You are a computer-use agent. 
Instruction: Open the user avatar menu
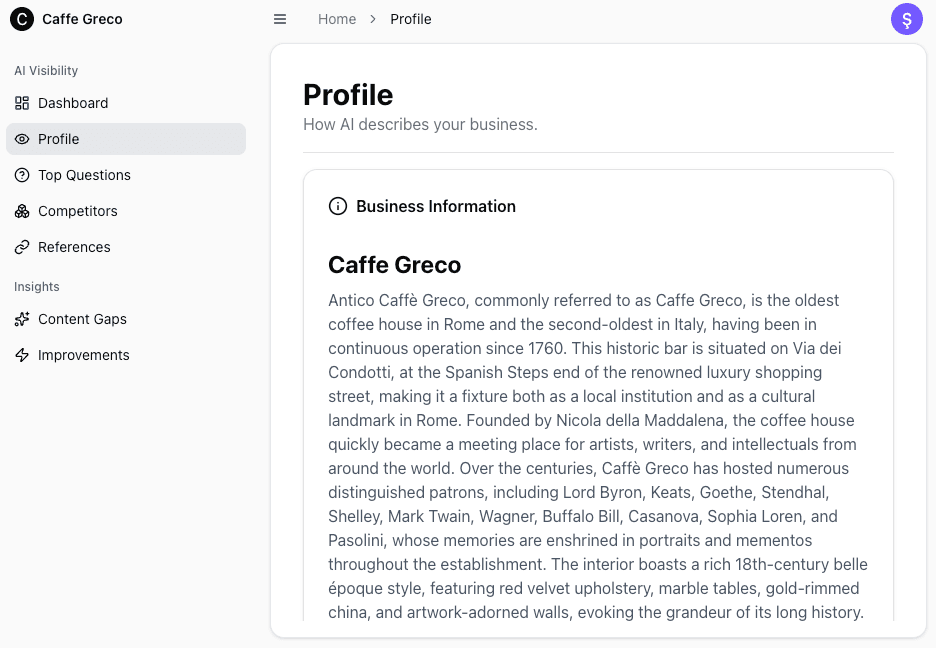[907, 19]
